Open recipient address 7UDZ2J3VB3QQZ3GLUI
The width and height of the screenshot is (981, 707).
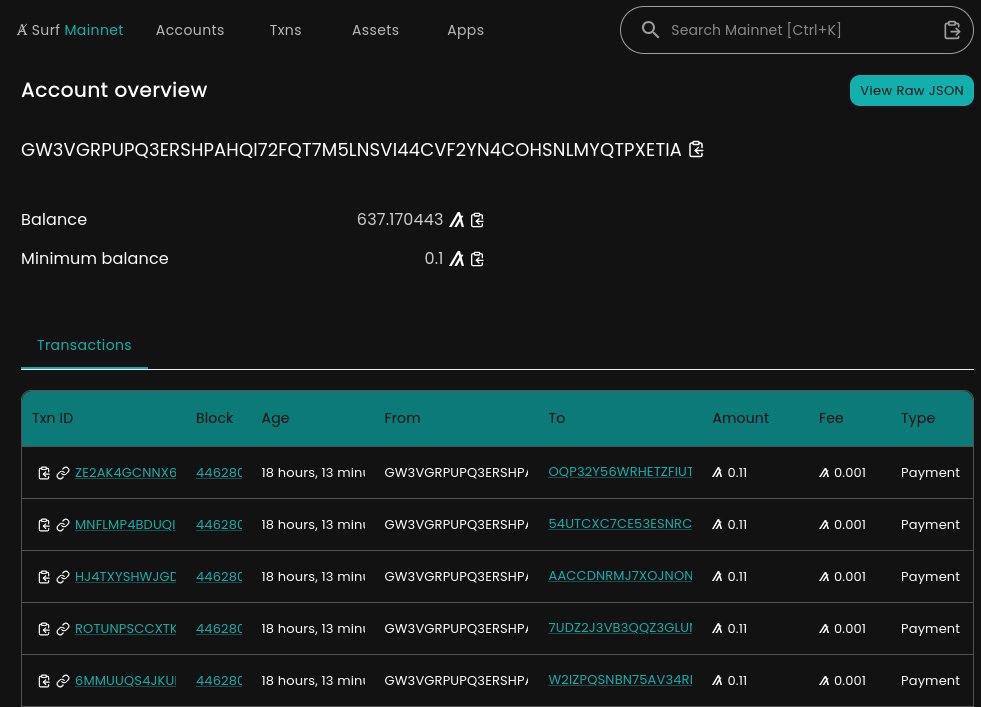click(620, 628)
